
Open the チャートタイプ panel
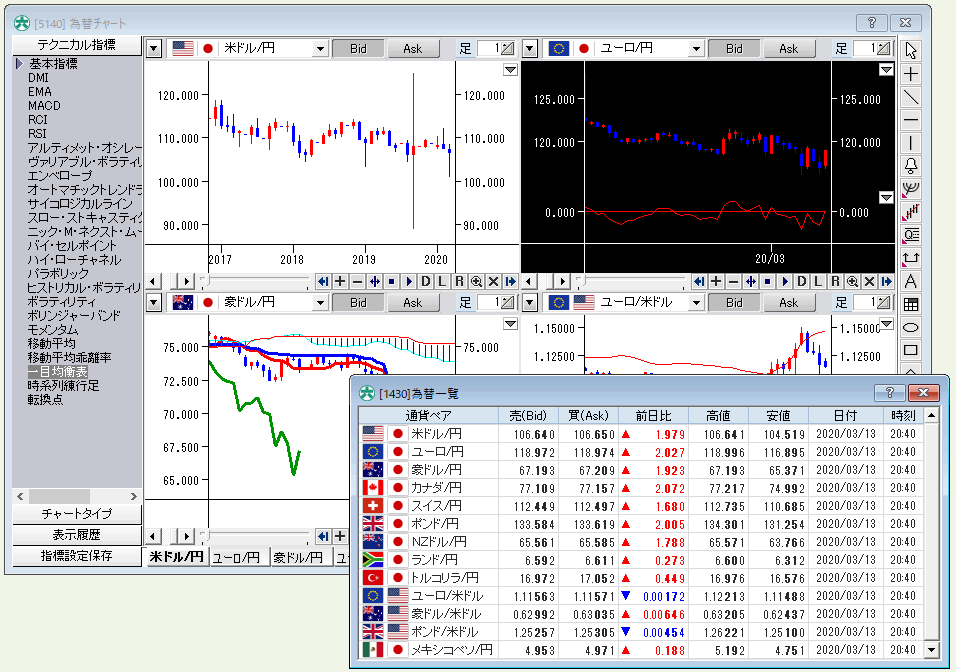(77, 513)
